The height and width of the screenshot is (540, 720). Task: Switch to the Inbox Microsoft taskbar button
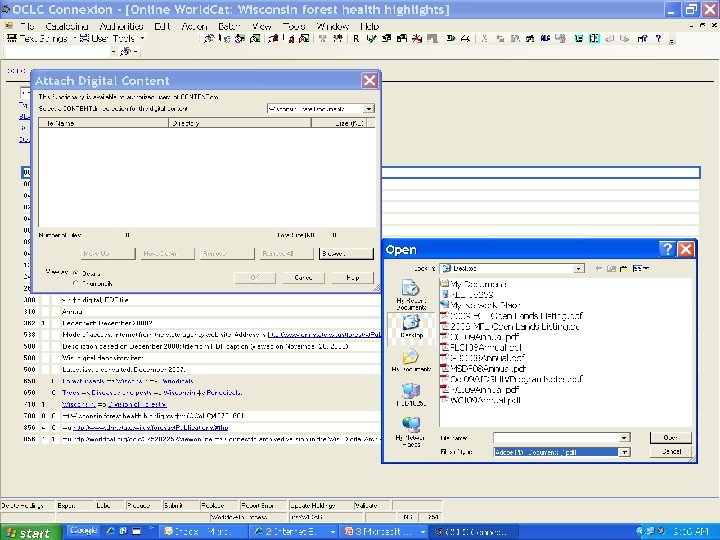(x=203, y=532)
